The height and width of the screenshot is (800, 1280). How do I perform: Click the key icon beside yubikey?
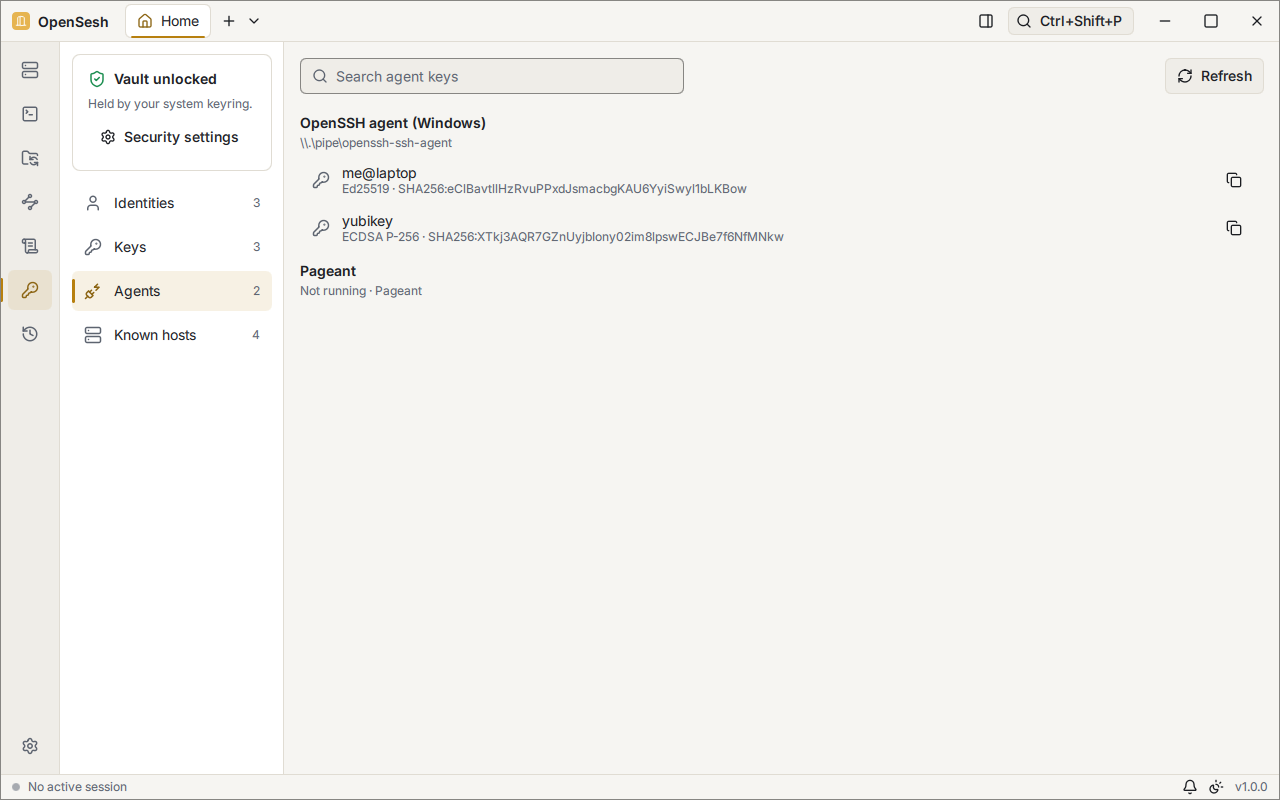click(x=321, y=228)
